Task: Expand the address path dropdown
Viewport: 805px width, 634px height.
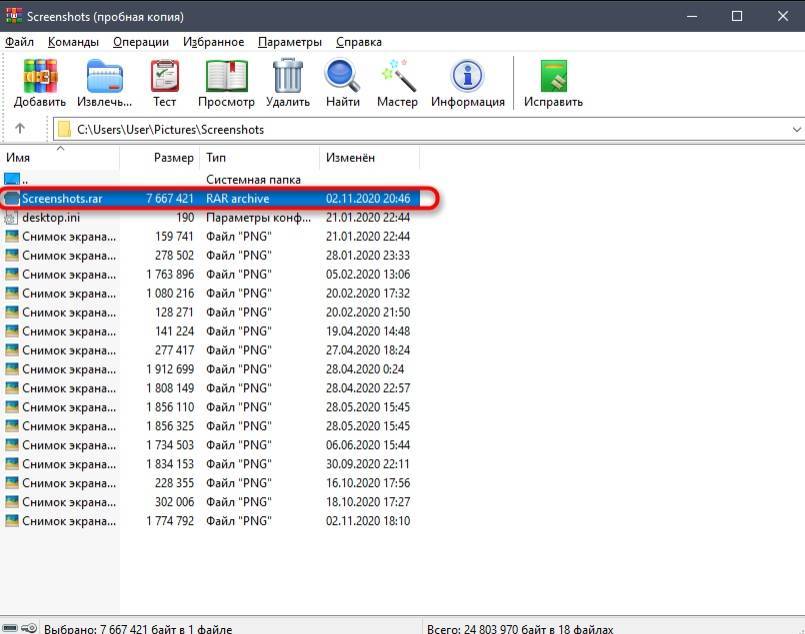Action: [x=796, y=129]
